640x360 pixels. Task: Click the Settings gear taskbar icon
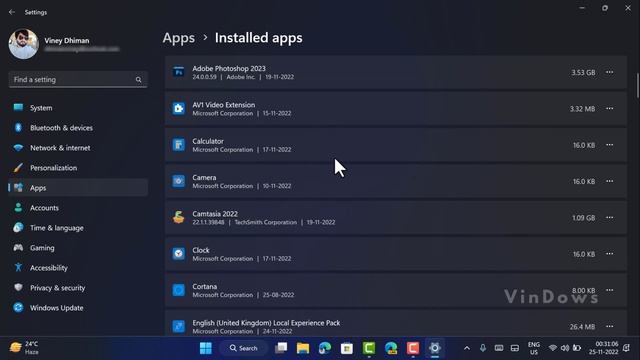(435, 348)
